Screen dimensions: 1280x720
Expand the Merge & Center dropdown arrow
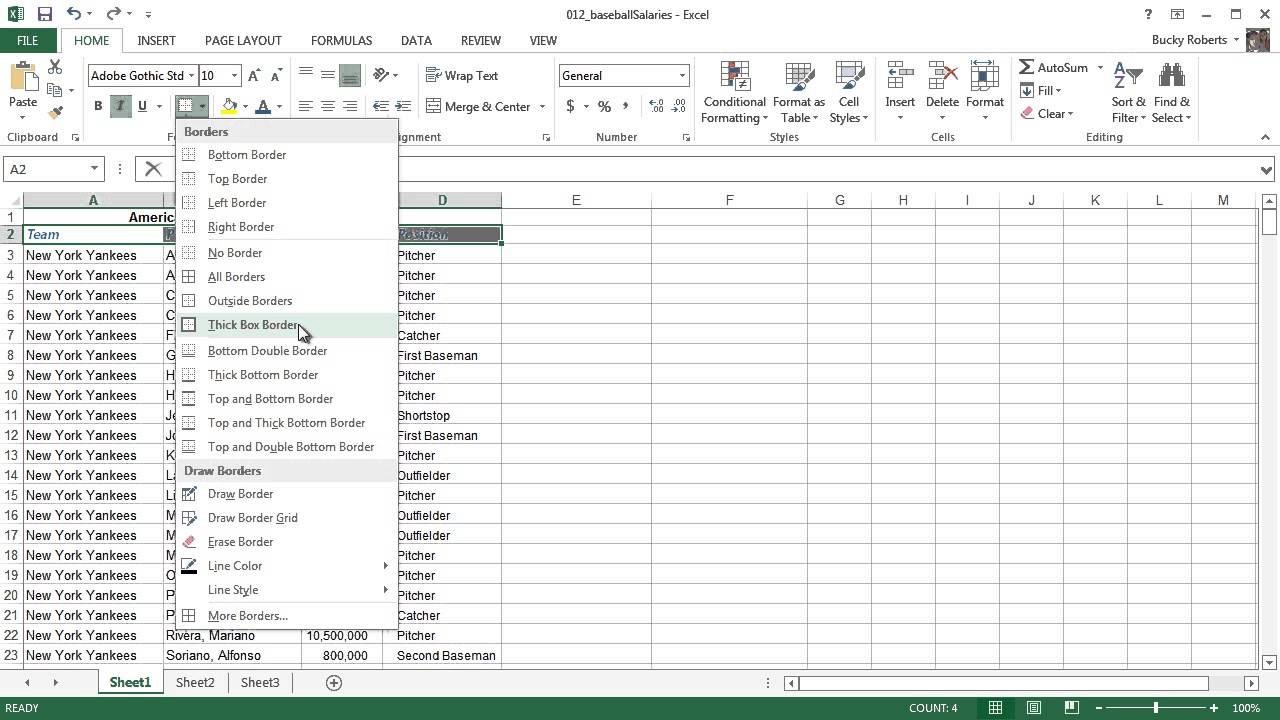(542, 106)
